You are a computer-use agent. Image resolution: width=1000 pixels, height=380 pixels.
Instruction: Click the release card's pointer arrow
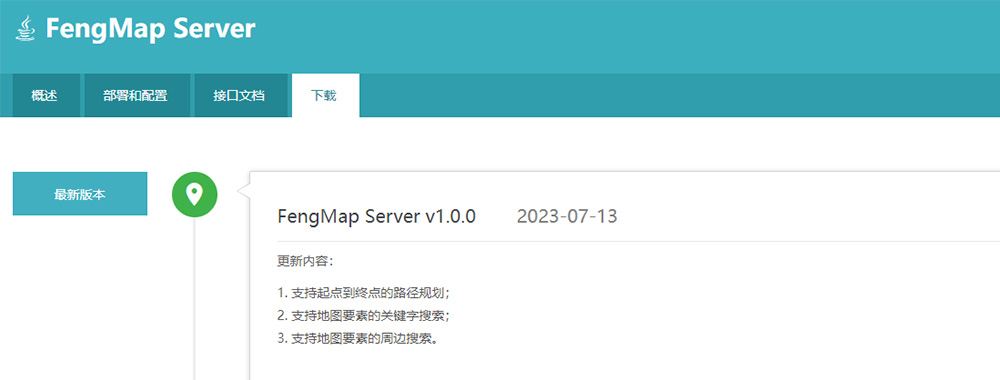pyautogui.click(x=243, y=191)
